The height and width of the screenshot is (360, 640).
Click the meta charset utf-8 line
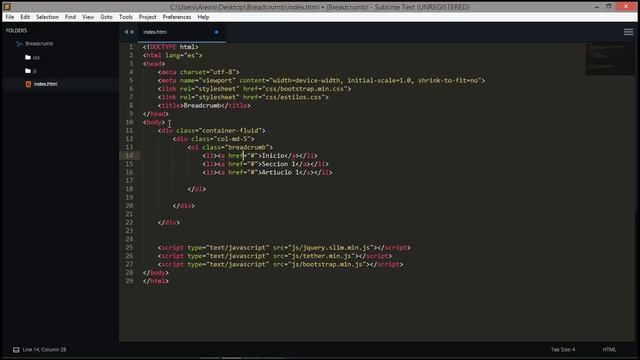pos(199,72)
